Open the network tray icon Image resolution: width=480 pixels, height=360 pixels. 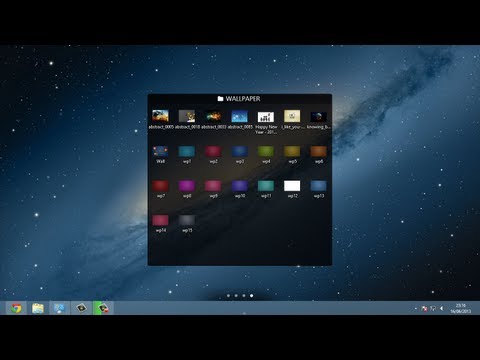pyautogui.click(x=433, y=309)
